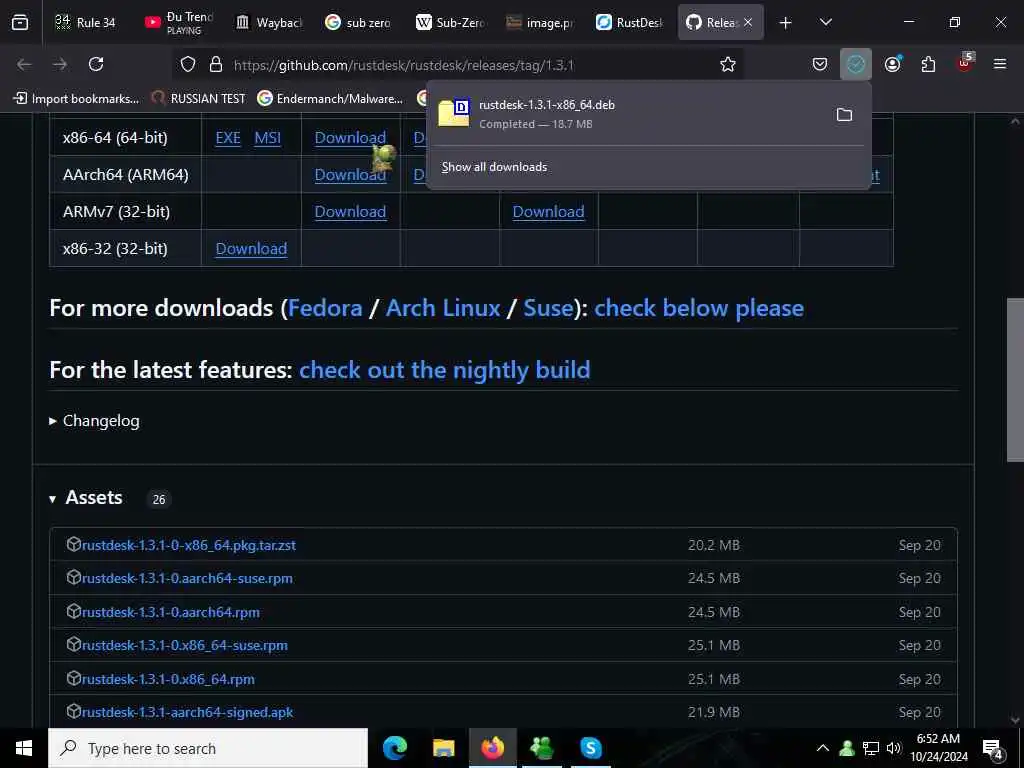Click the taskbar search box
Screen dimensions: 1024x768
point(208,748)
